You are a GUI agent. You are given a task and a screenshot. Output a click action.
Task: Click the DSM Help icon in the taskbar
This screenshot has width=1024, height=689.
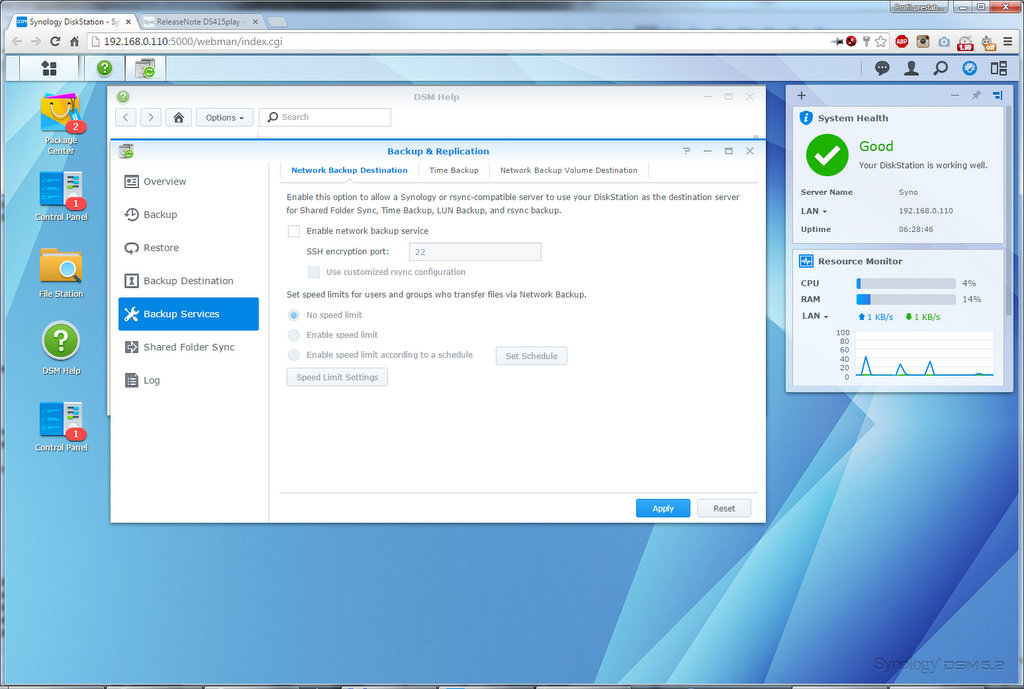coord(104,68)
